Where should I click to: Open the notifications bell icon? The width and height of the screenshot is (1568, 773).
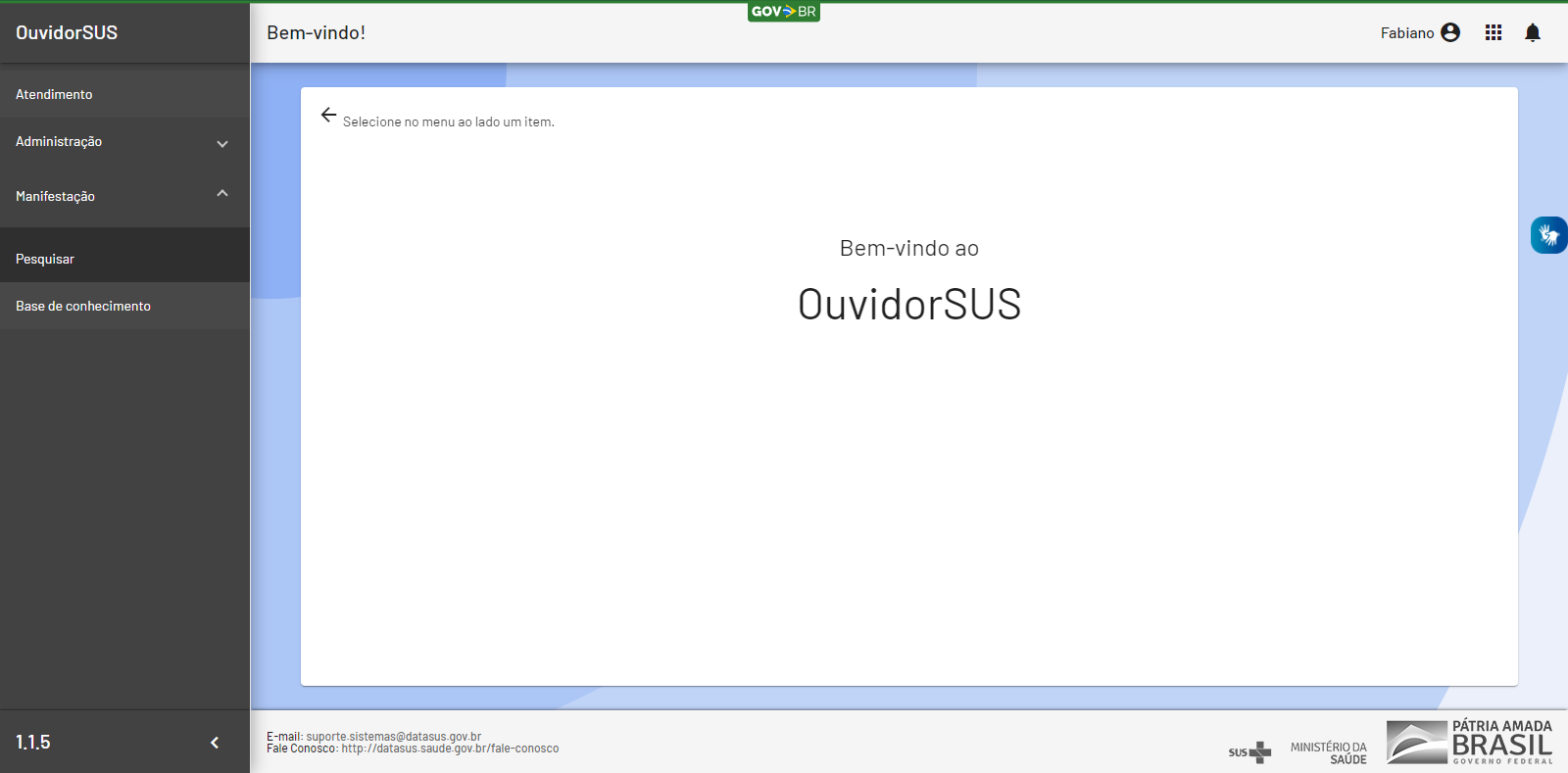pyautogui.click(x=1533, y=33)
